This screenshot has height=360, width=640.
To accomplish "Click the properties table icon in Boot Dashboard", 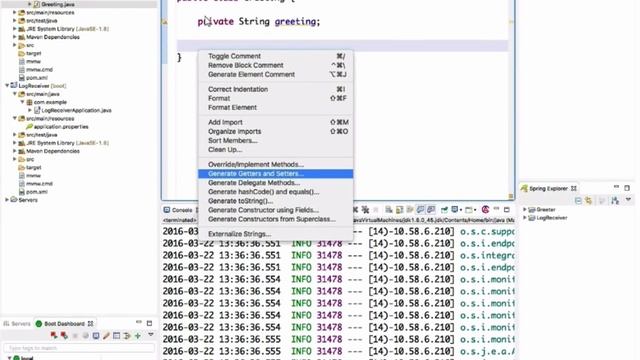I will pos(116,336).
